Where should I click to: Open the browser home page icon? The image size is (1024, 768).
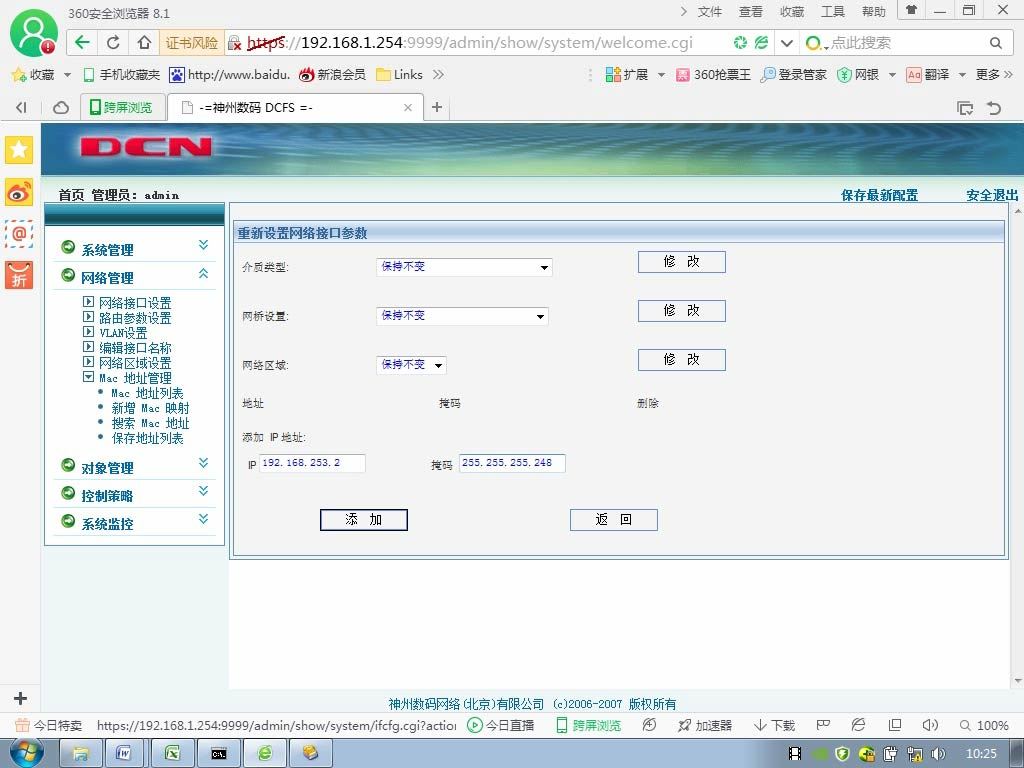point(144,43)
